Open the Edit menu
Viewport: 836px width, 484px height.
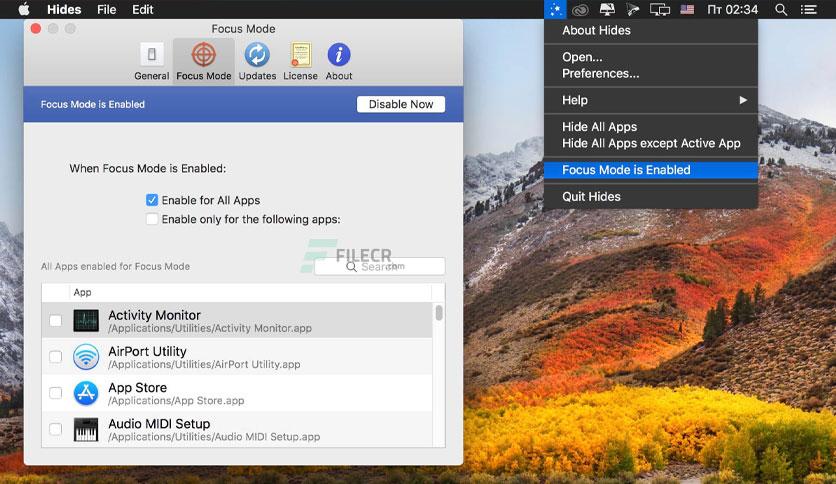tap(142, 10)
